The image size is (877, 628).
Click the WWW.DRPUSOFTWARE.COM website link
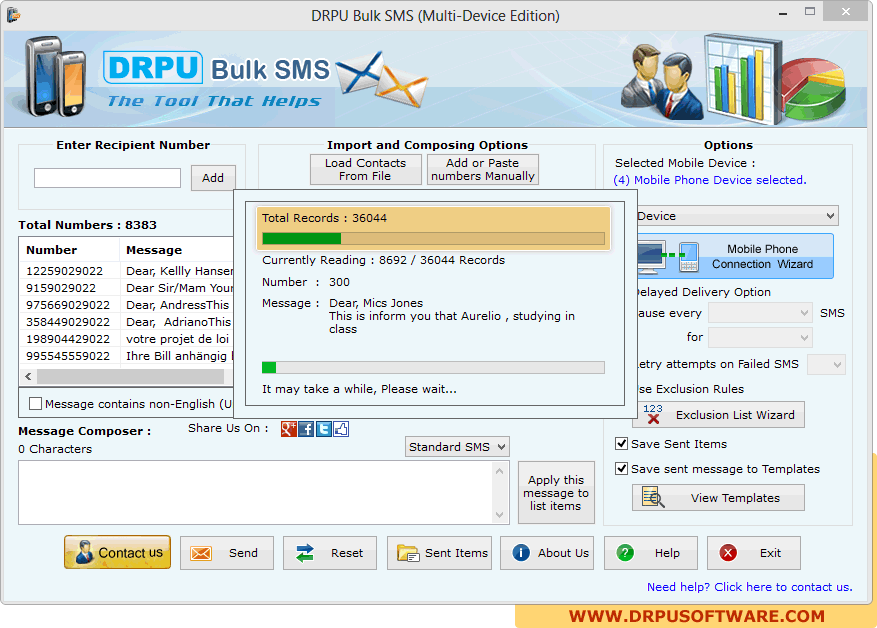tap(697, 616)
